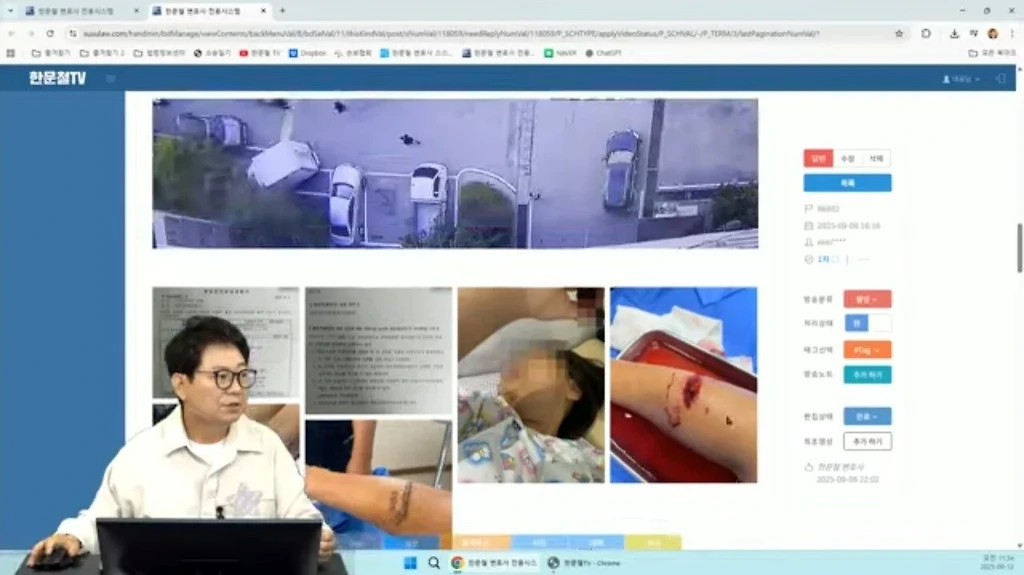Close the second browser tab
This screenshot has width=1024, height=575.
263,11
